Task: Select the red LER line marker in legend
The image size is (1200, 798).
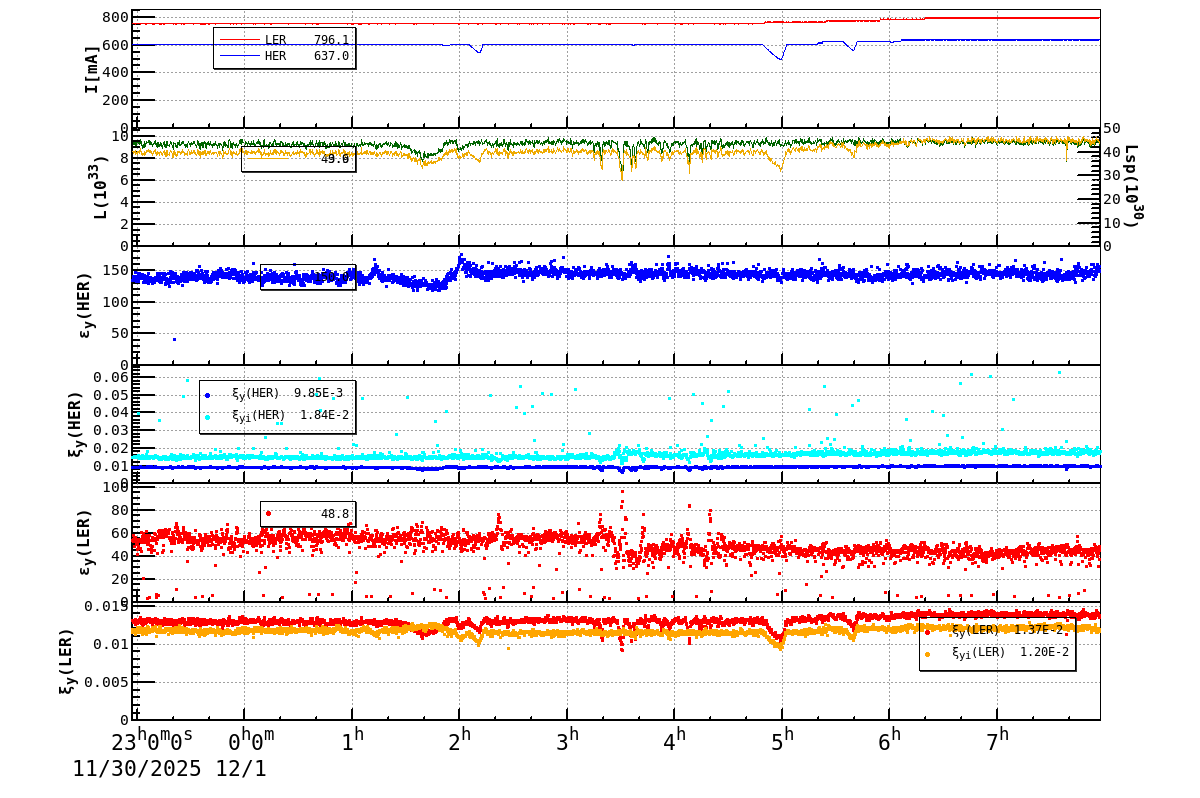Action: [240, 38]
